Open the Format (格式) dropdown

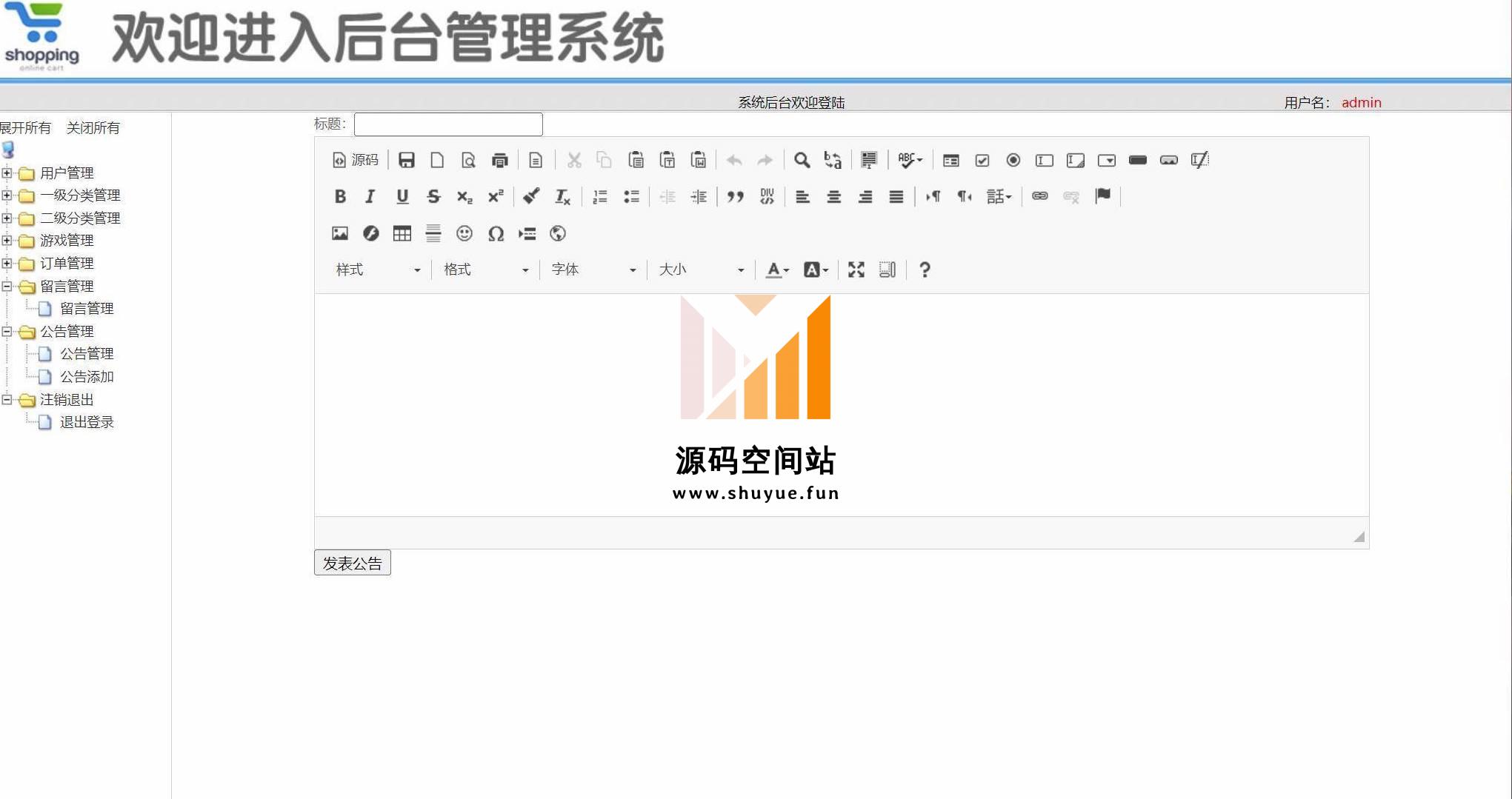click(485, 270)
